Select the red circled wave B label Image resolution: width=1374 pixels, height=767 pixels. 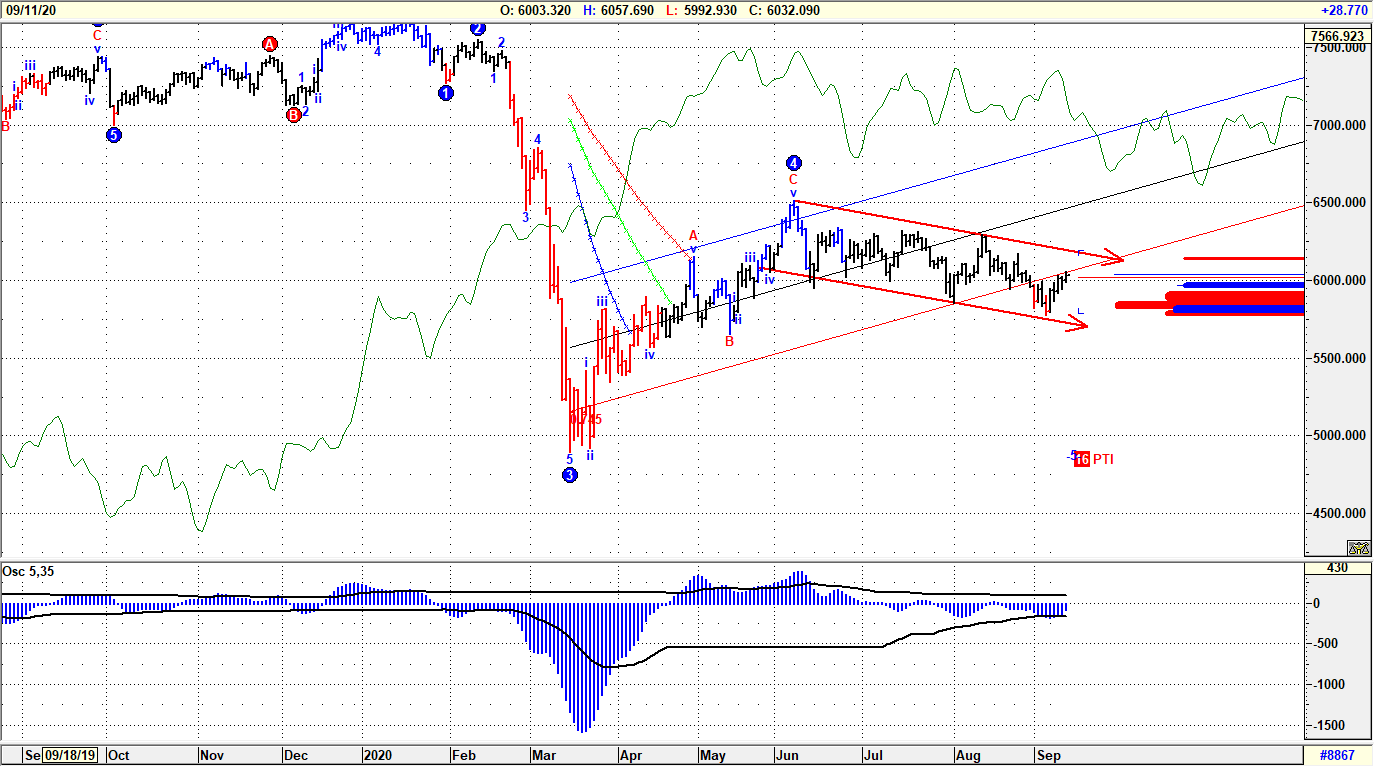pos(293,115)
